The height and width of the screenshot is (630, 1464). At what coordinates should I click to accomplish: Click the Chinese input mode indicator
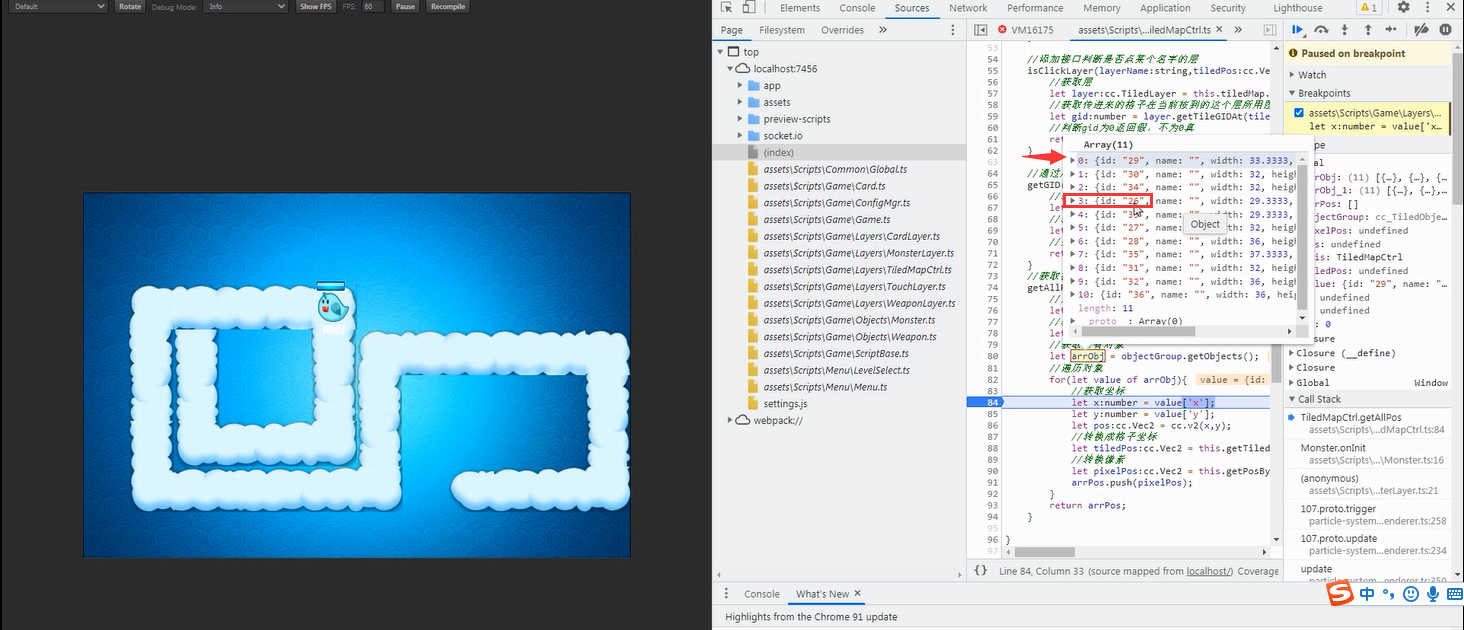pyautogui.click(x=1367, y=594)
